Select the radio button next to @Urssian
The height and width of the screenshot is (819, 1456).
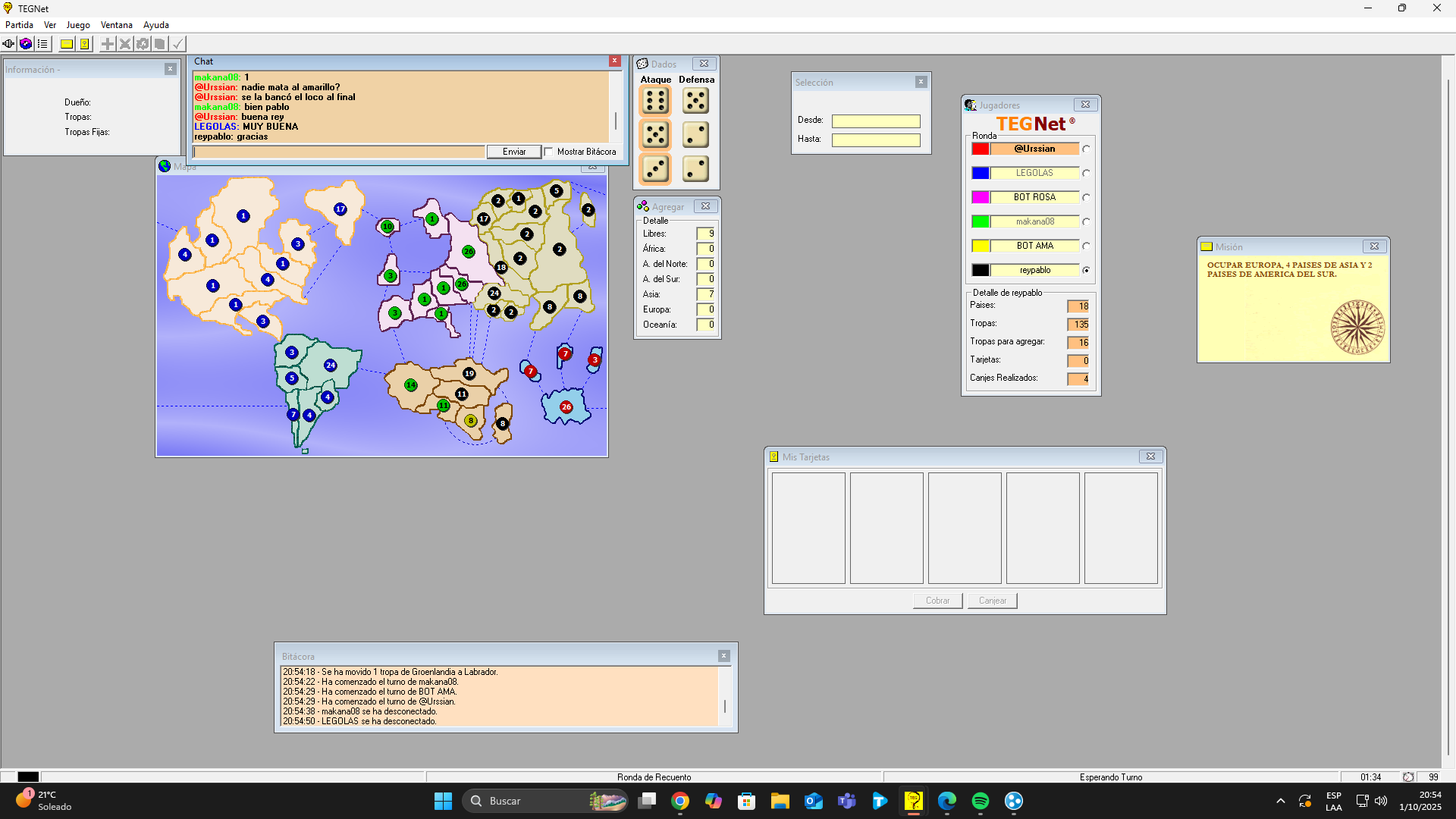pyautogui.click(x=1086, y=149)
